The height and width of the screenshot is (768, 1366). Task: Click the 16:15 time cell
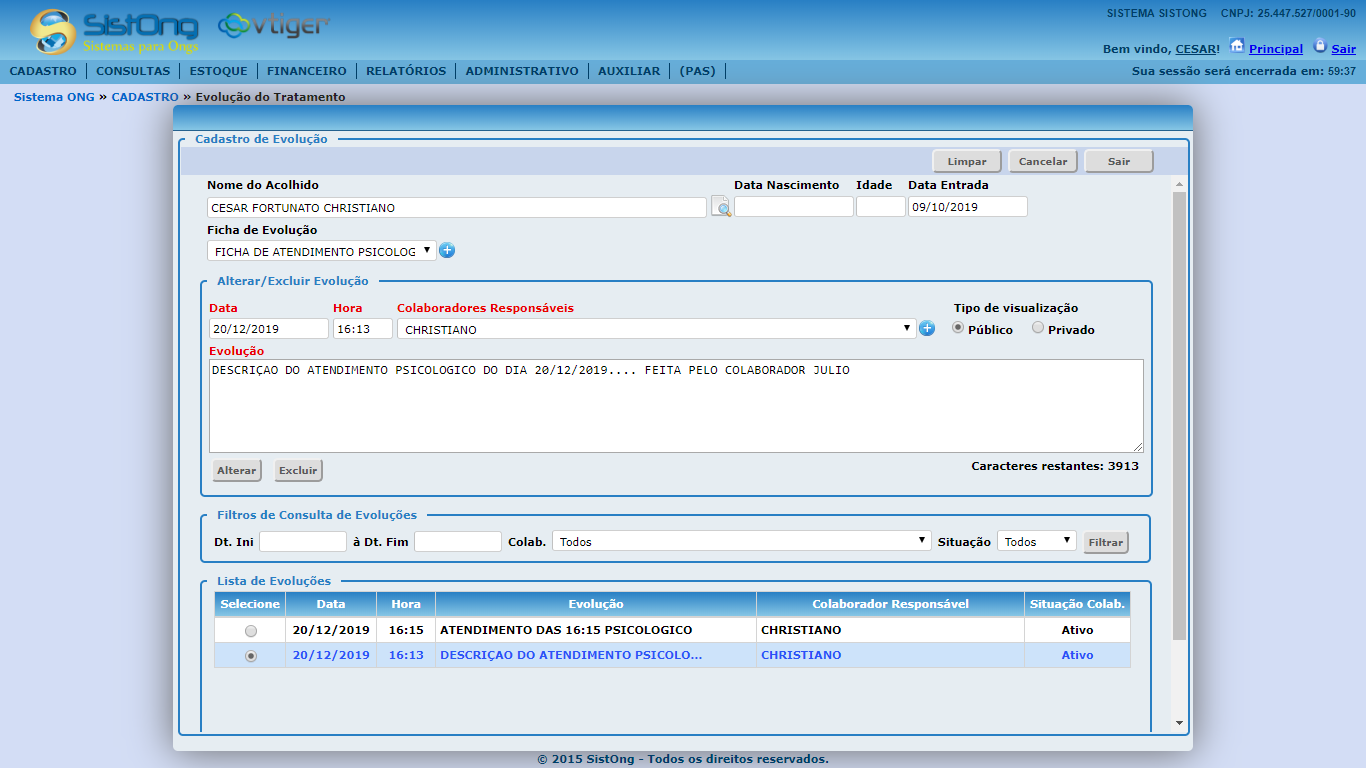click(406, 630)
